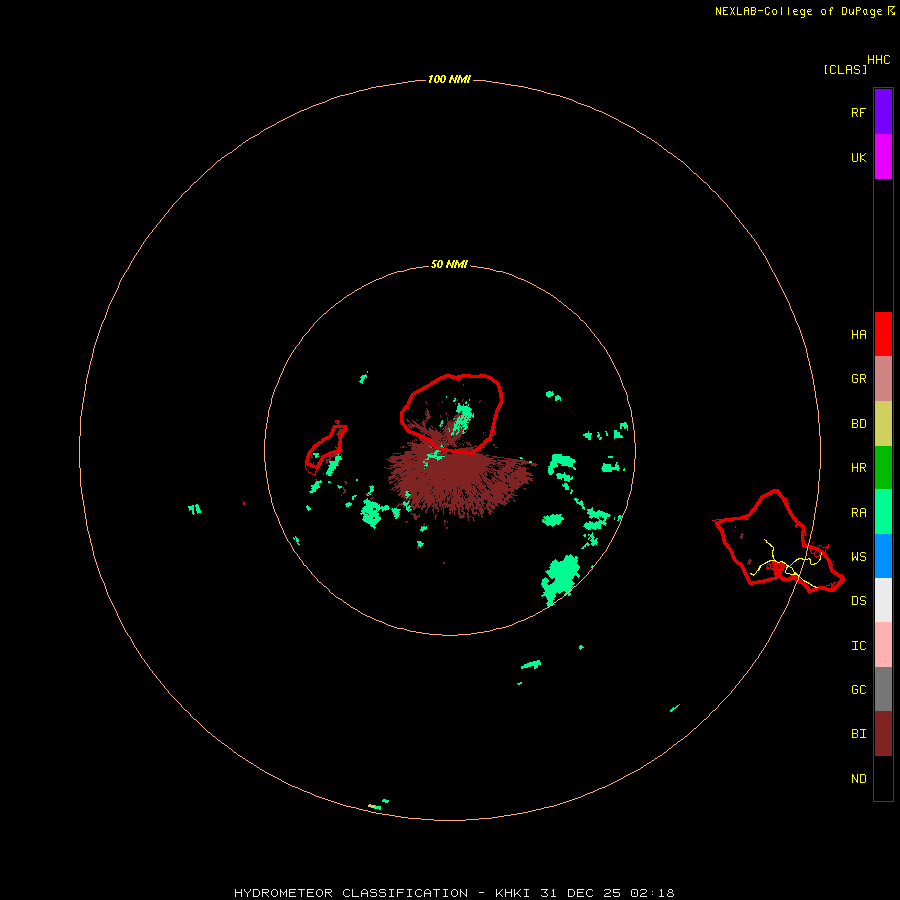
Task: Select the GR pink-brown legend swatch
Action: click(x=883, y=379)
